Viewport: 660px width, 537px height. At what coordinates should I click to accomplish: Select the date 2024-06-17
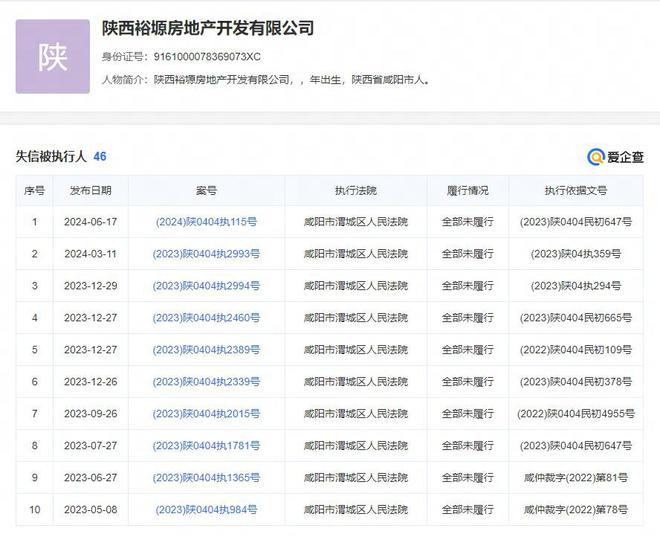coord(90,222)
